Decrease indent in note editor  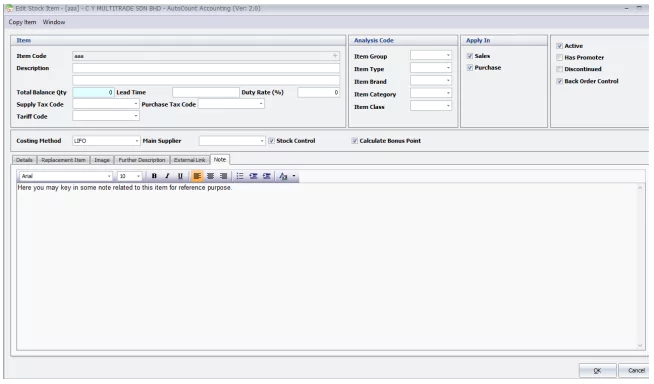[x=253, y=176]
